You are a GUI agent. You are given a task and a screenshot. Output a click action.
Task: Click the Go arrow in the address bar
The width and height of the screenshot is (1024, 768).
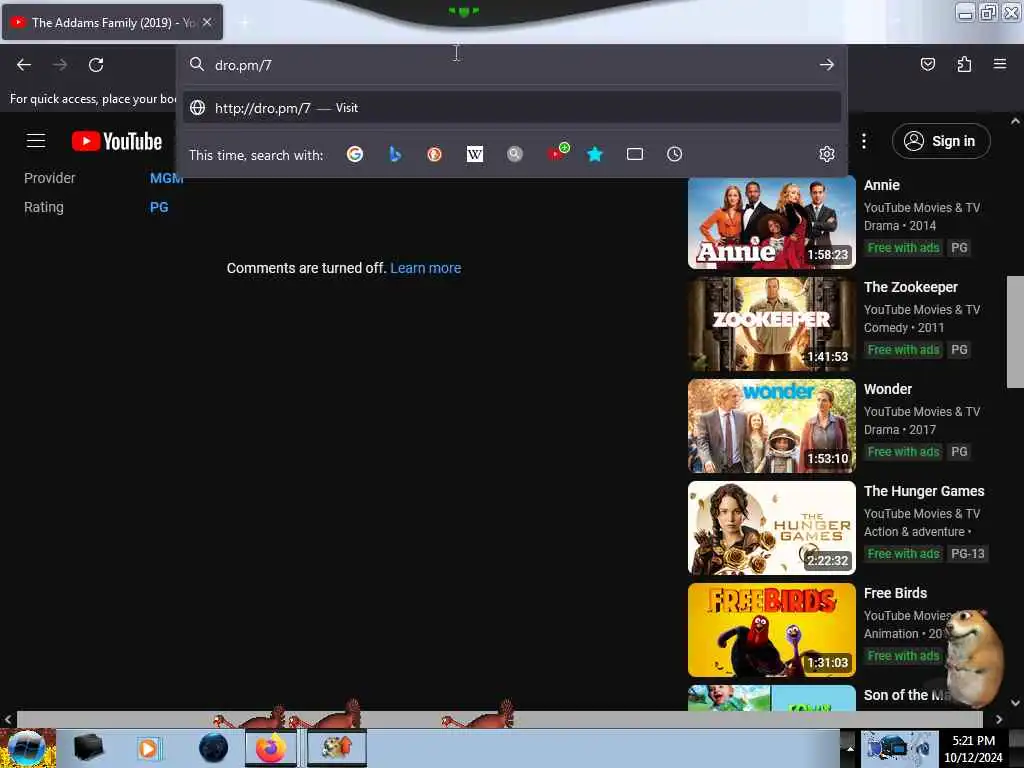[827, 65]
